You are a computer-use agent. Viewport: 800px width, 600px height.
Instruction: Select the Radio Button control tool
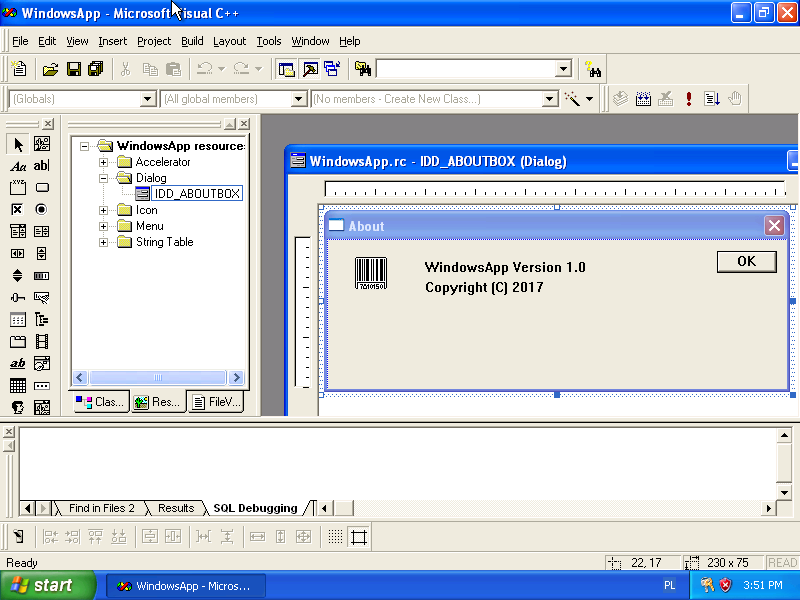click(x=42, y=210)
